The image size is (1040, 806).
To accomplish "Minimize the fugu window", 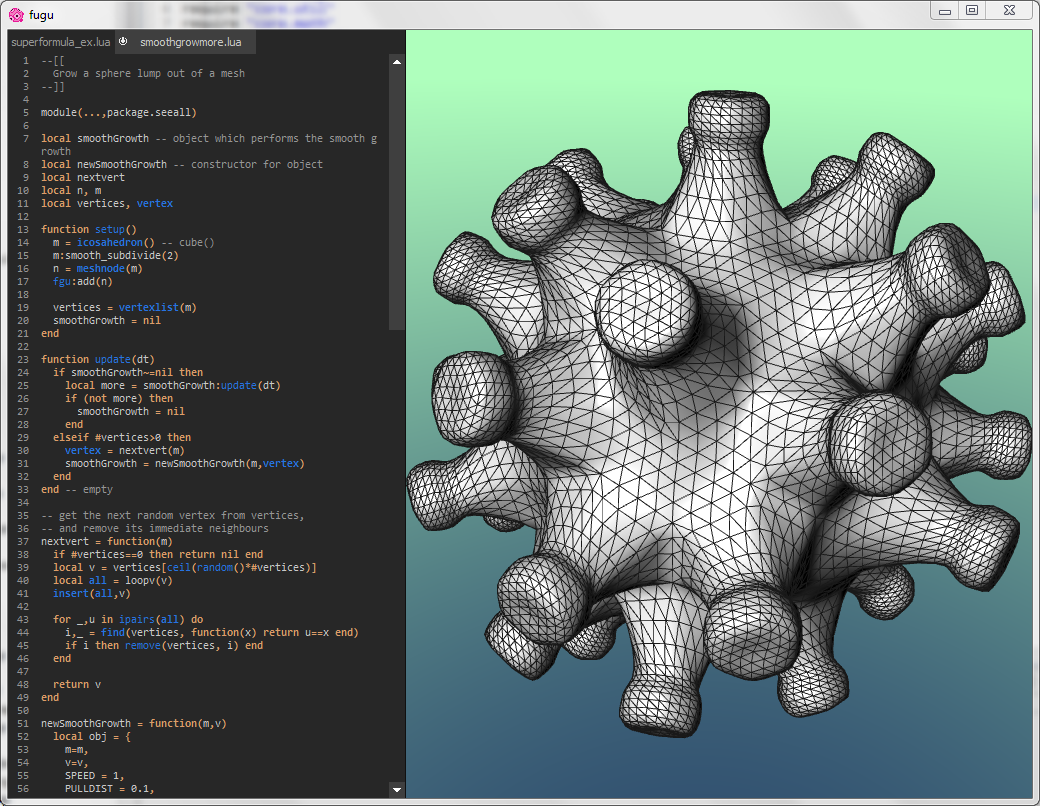I will tap(945, 10).
